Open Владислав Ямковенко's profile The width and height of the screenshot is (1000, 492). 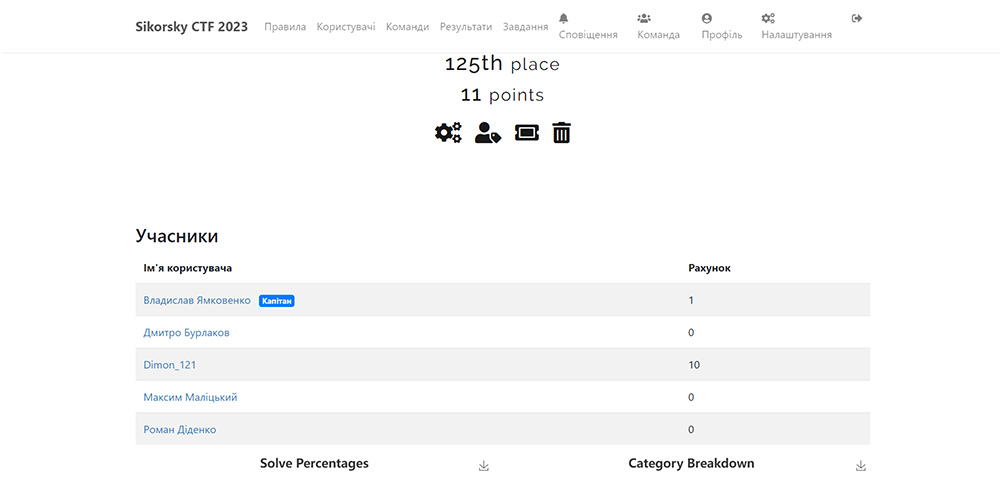[x=197, y=300]
